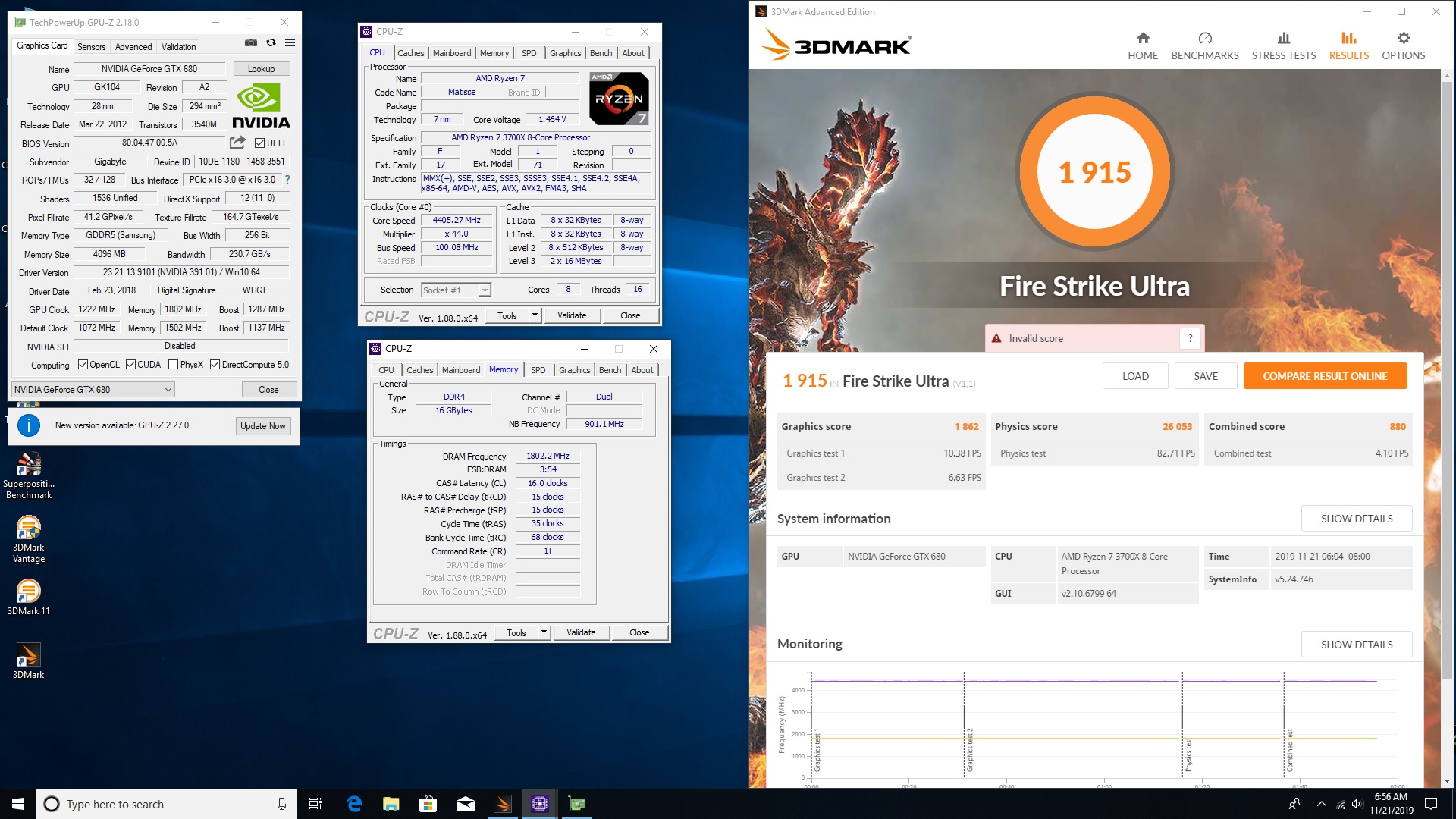
Task: Show hidden system tray icons
Action: [1322, 804]
